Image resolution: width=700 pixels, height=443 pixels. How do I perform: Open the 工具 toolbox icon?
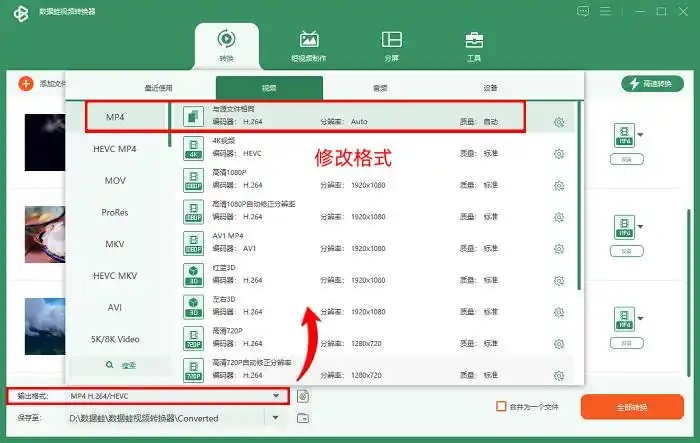[x=474, y=46]
